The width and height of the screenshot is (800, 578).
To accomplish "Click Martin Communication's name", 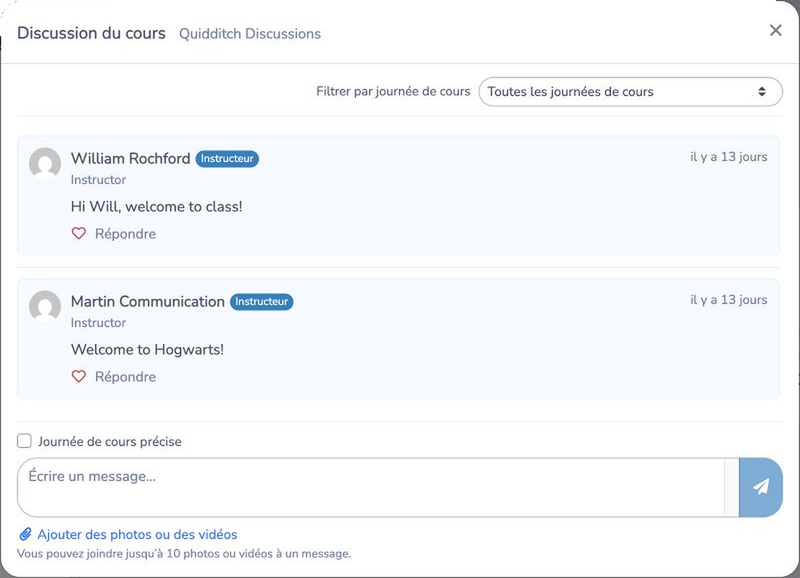I will [x=148, y=301].
